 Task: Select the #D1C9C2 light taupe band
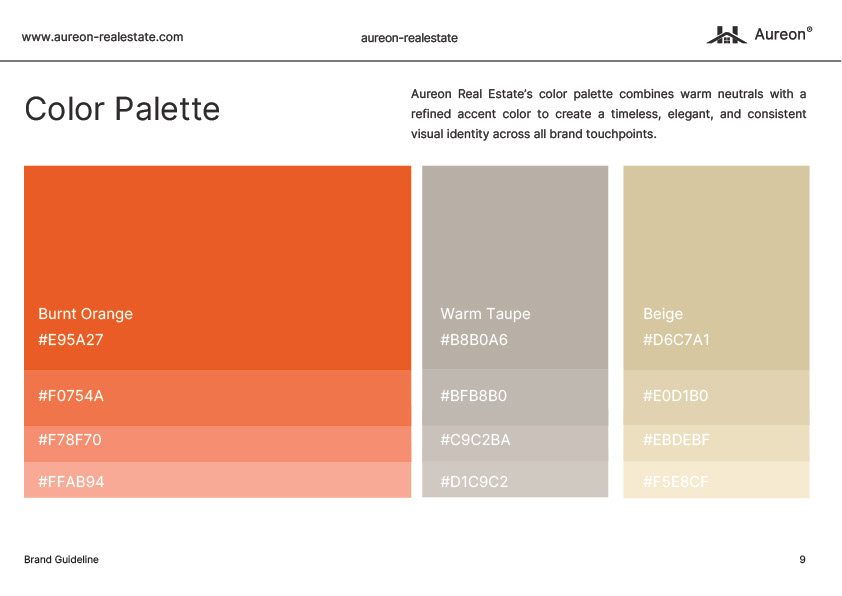(515, 480)
